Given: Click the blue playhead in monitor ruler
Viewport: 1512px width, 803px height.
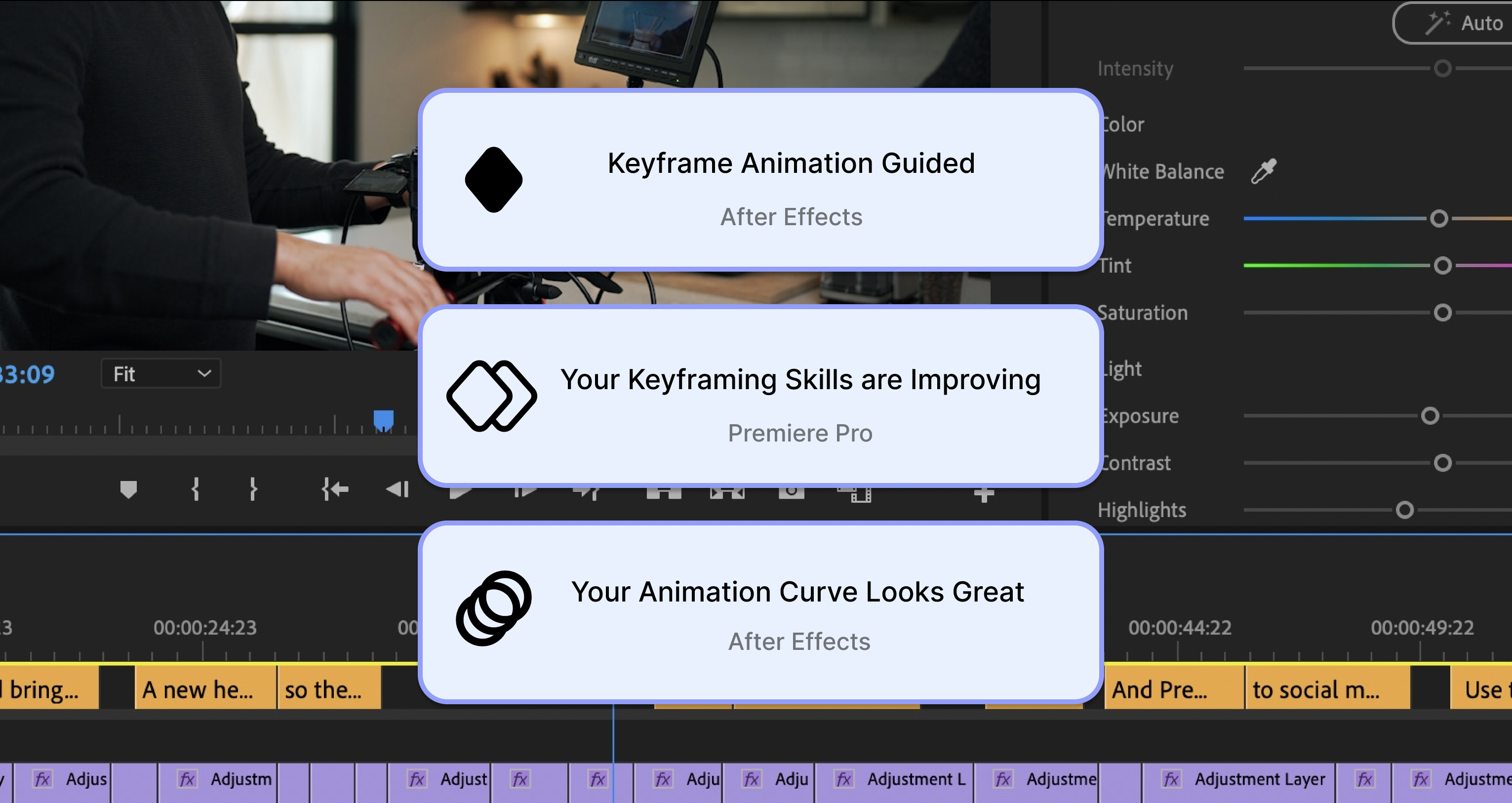Looking at the screenshot, I should point(383,420).
